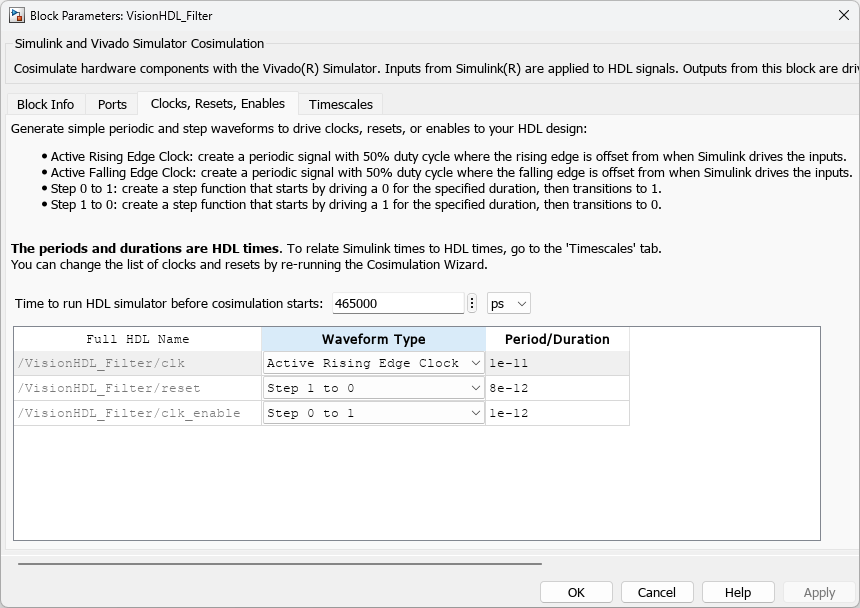The width and height of the screenshot is (860, 608).
Task: Close the Block Parameters dialog
Action: click(843, 15)
